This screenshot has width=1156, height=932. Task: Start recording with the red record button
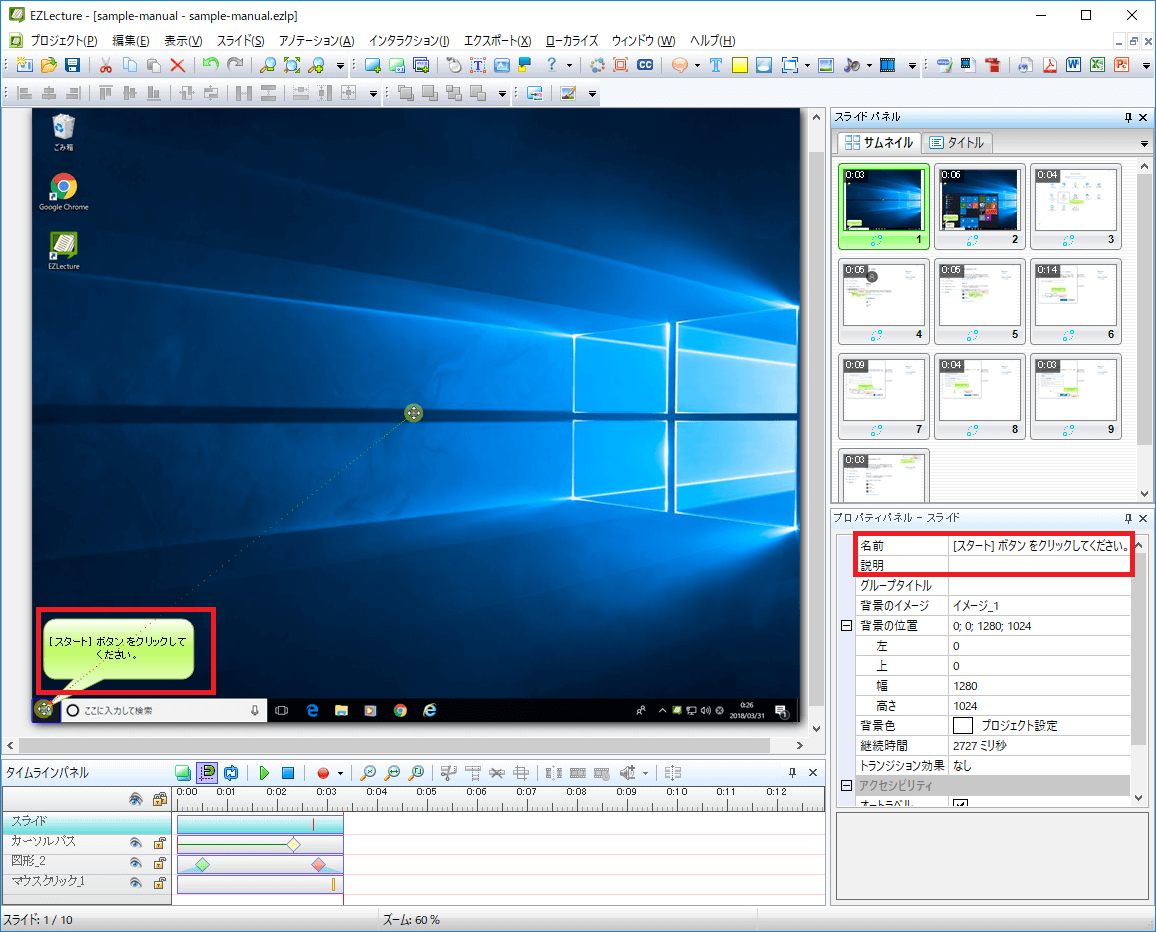click(x=323, y=773)
